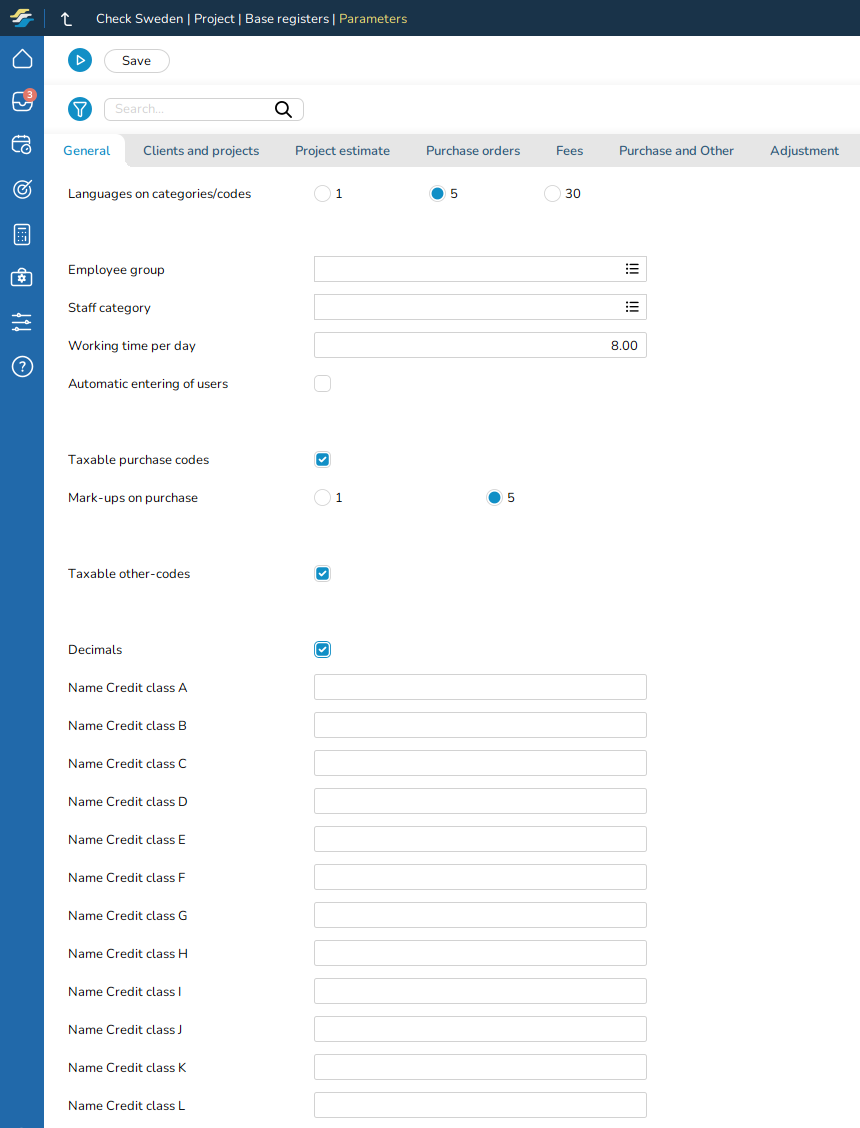Image resolution: width=860 pixels, height=1128 pixels.
Task: Select 30 for Languages on categories/codes
Action: click(552, 194)
